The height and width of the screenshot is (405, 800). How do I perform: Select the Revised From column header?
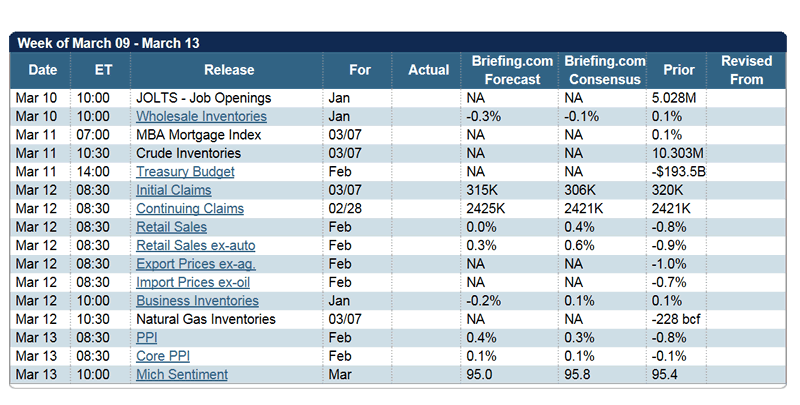pos(747,70)
